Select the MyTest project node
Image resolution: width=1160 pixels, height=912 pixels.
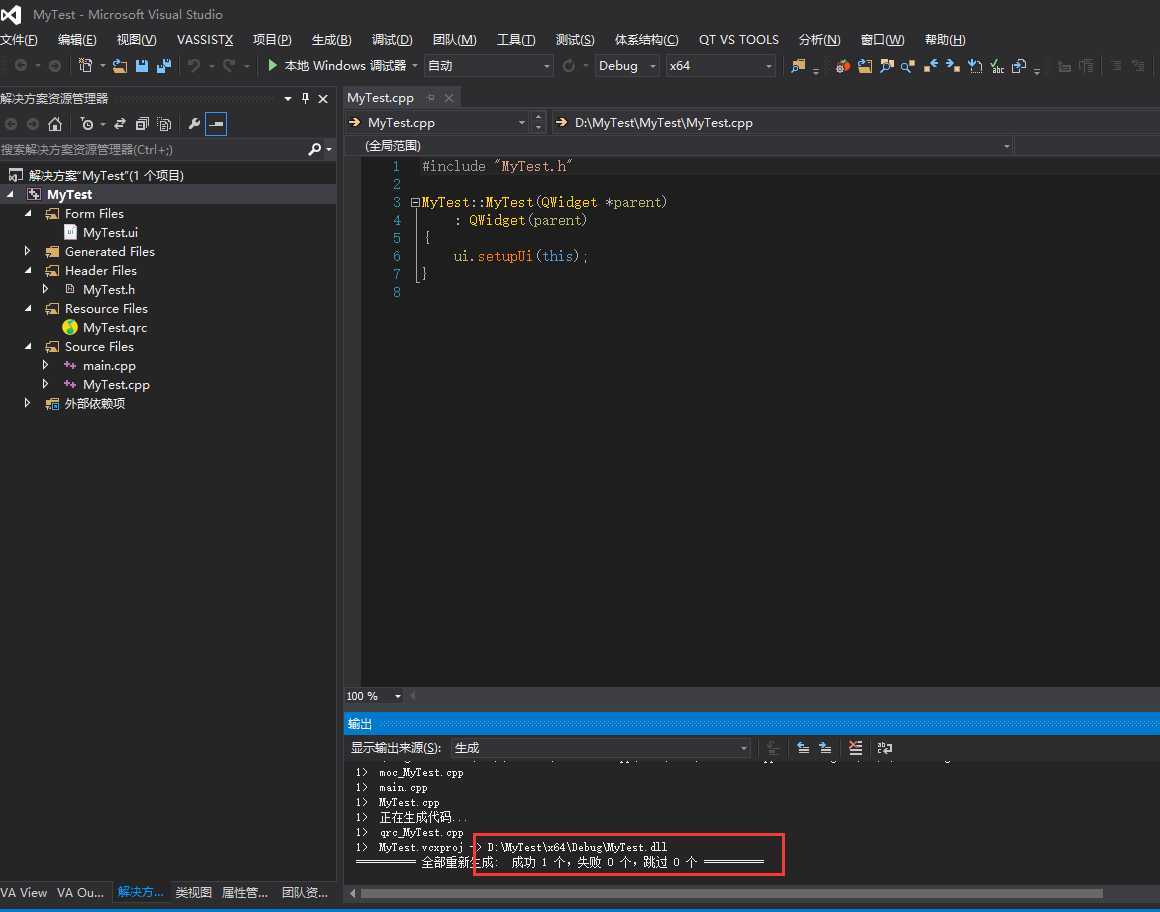(x=70, y=195)
